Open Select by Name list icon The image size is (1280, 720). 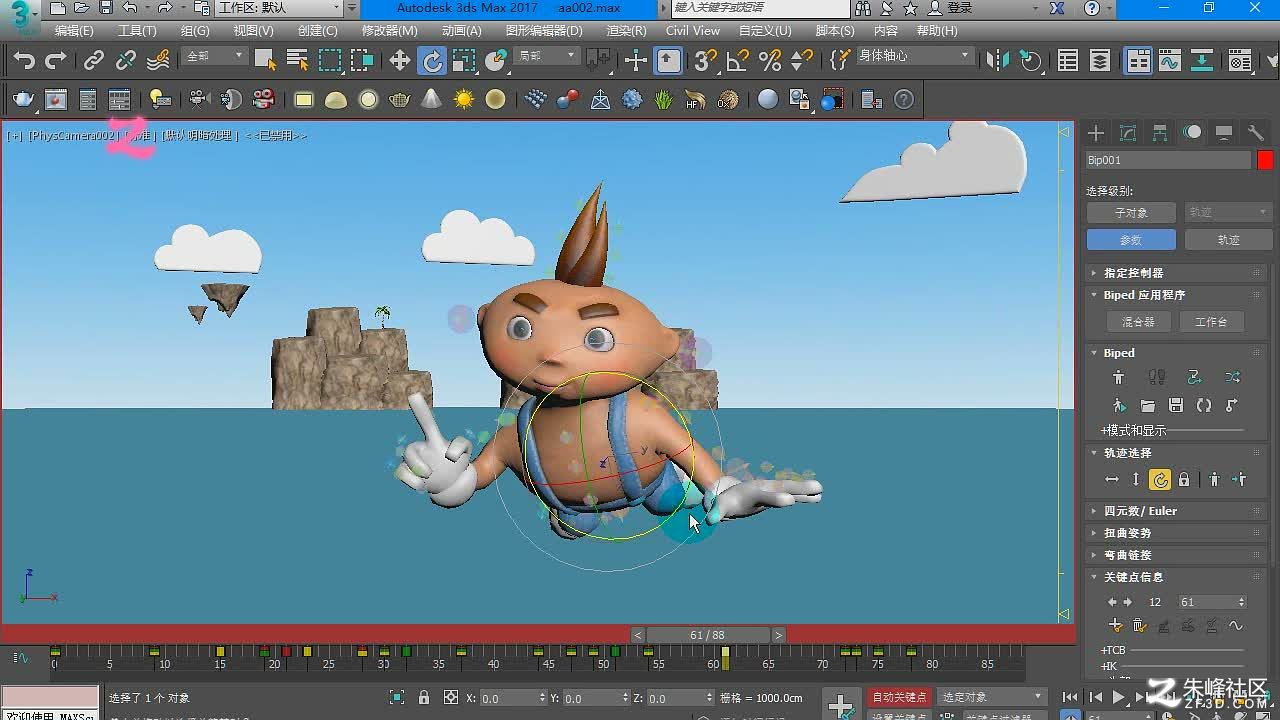pos(297,61)
